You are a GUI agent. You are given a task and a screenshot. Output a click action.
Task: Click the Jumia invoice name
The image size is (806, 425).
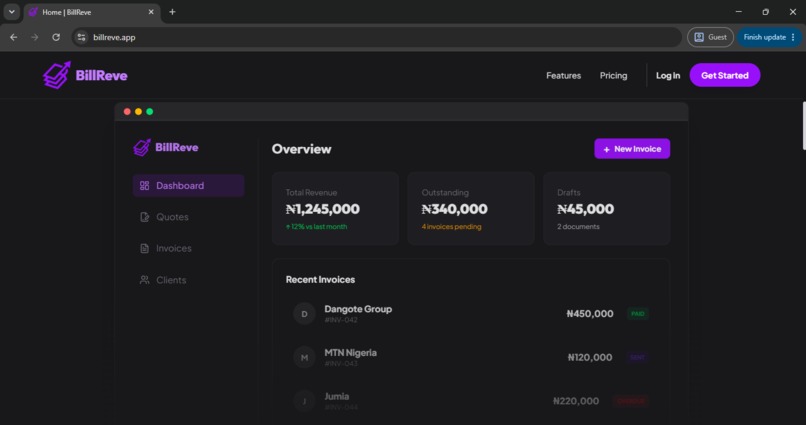337,396
